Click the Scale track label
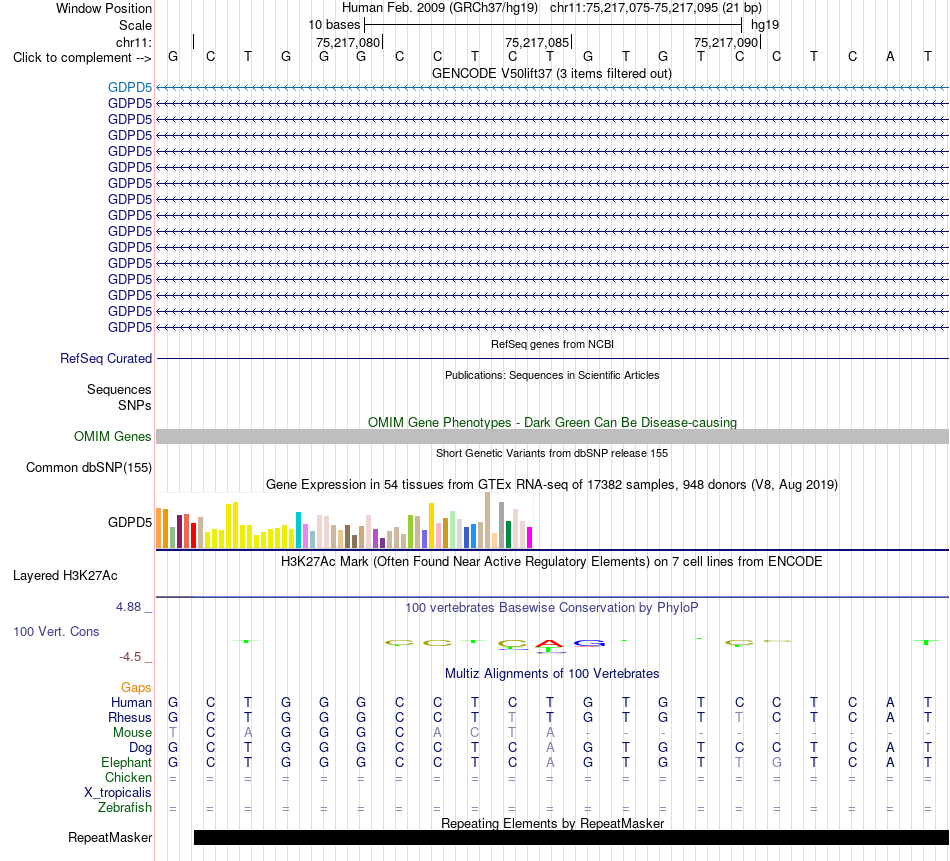Screen dimensions: 950x861 coord(135,25)
